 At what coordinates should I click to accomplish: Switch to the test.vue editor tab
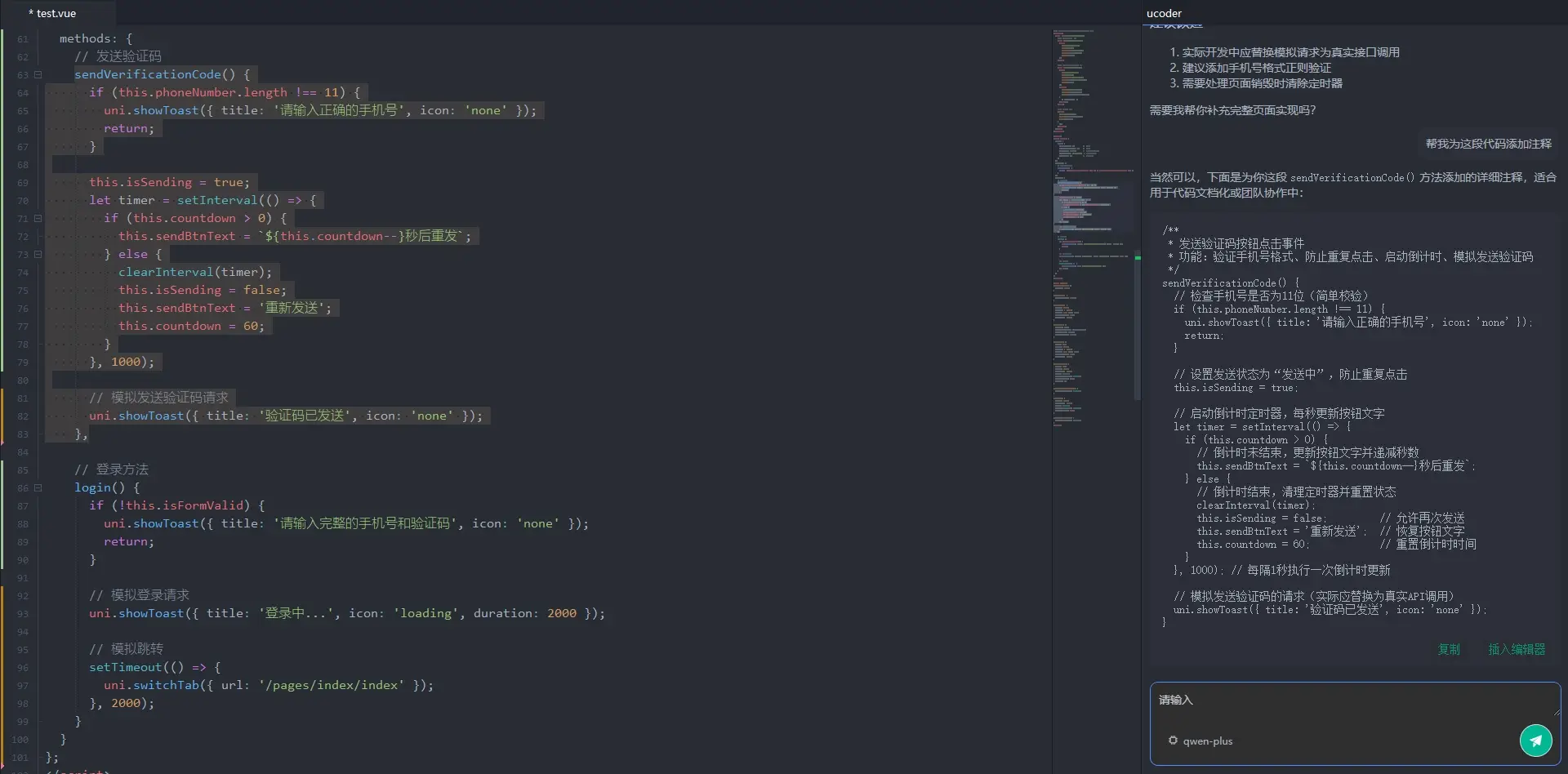click(56, 13)
